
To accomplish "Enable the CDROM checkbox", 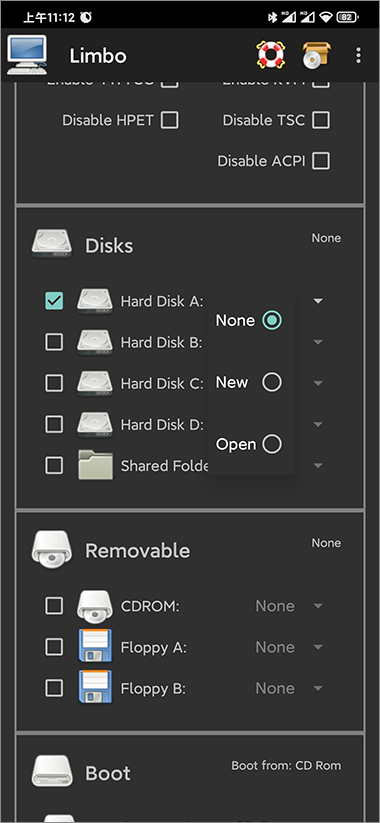I will [54, 606].
